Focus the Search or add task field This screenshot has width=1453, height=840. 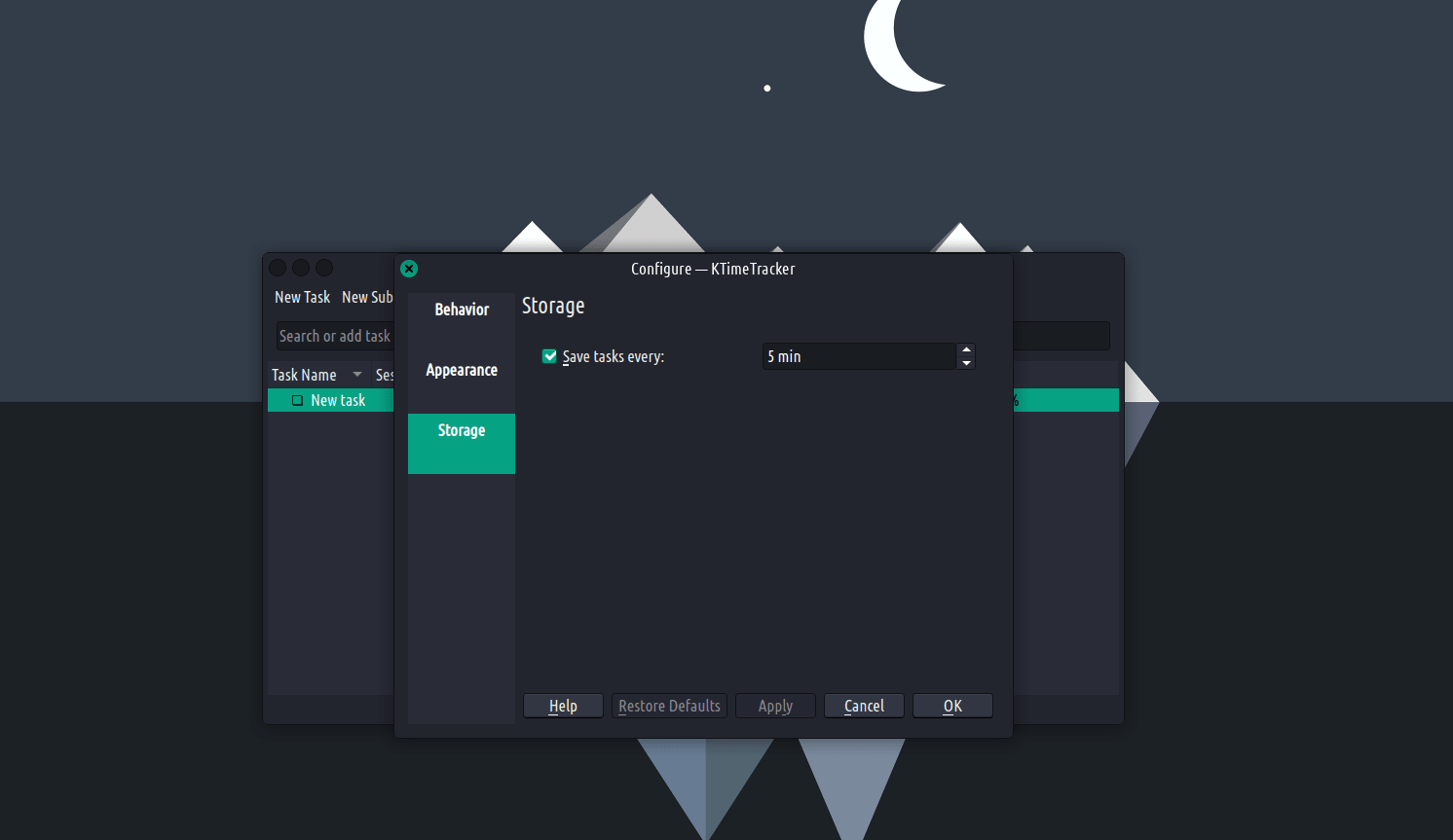point(334,336)
